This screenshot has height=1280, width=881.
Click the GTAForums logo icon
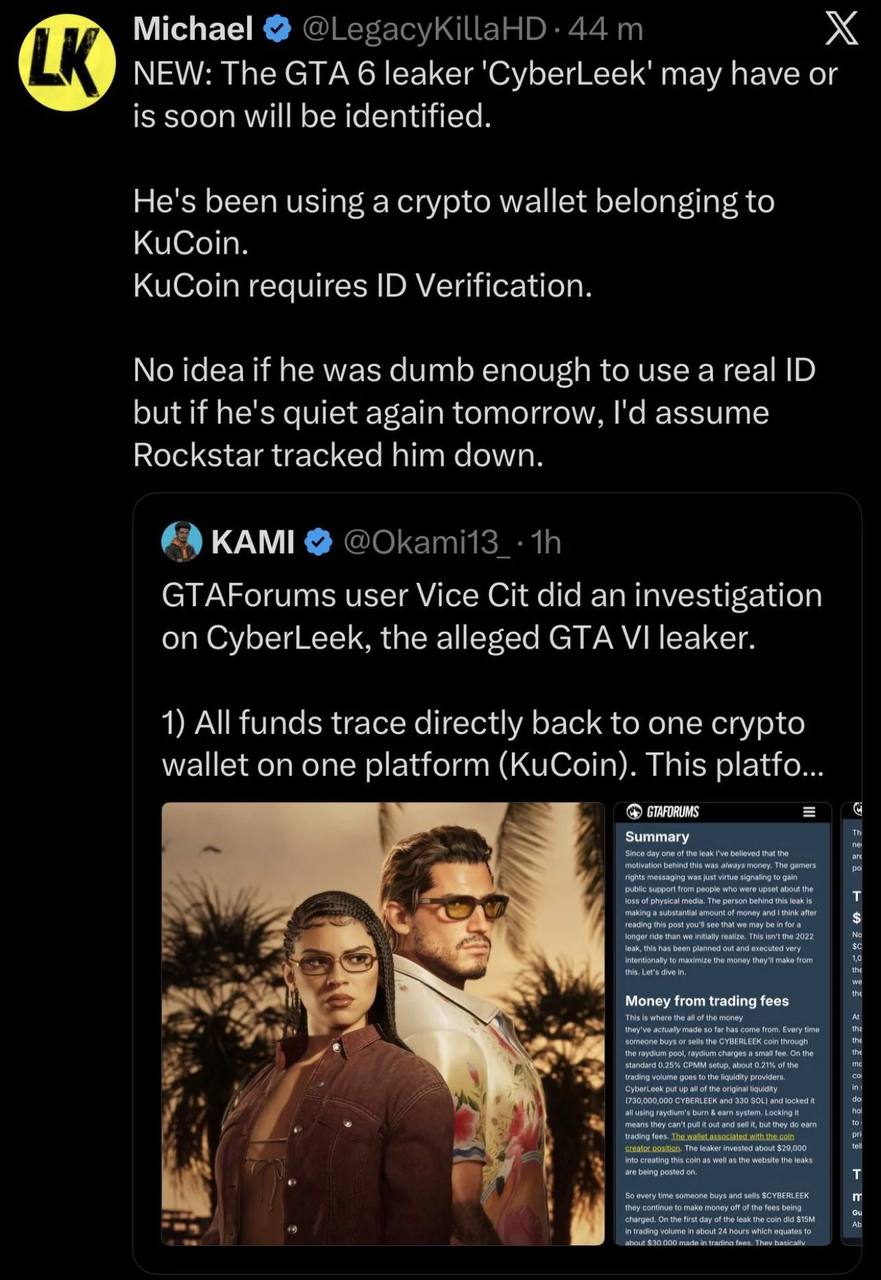pyautogui.click(x=634, y=811)
